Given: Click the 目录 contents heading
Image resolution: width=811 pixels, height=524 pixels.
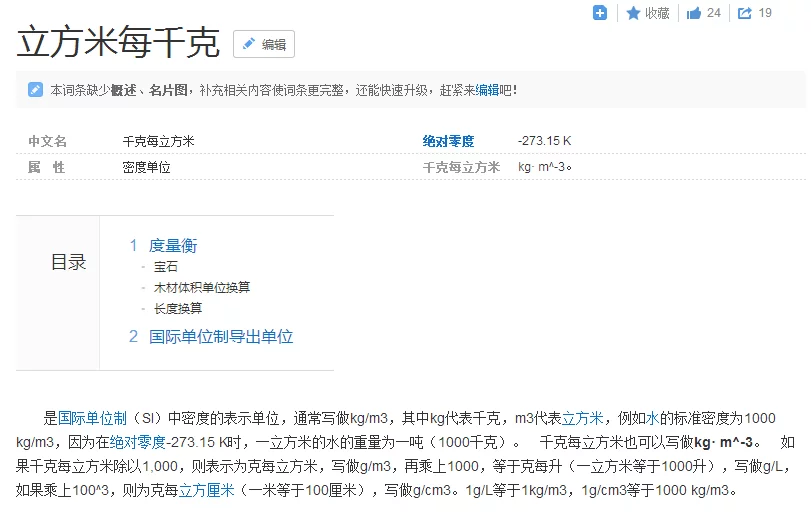Looking at the screenshot, I should pos(68,262).
